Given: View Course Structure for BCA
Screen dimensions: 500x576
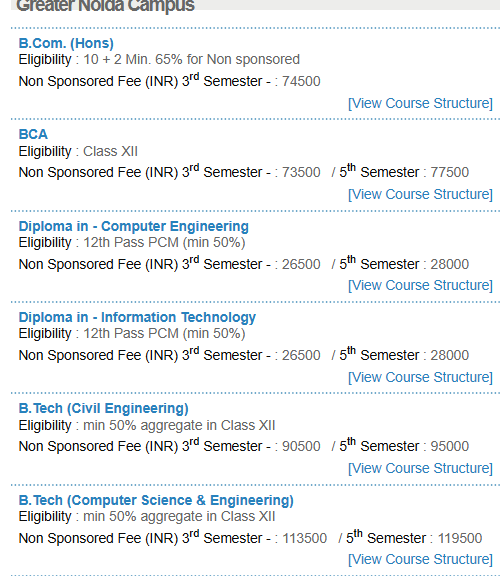Looking at the screenshot, I should [x=420, y=194].
